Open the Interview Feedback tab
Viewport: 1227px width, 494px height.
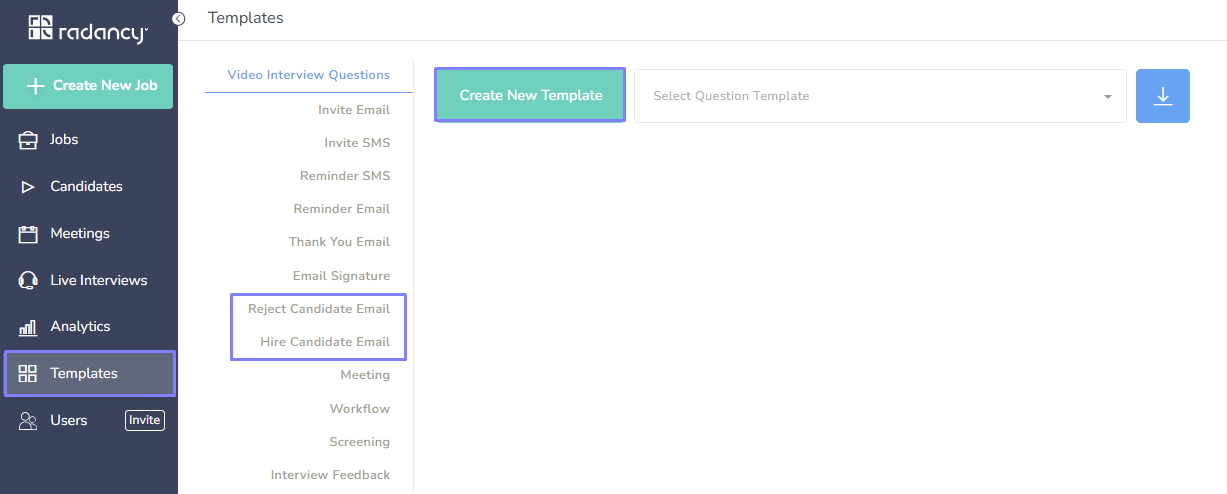pyautogui.click(x=330, y=475)
